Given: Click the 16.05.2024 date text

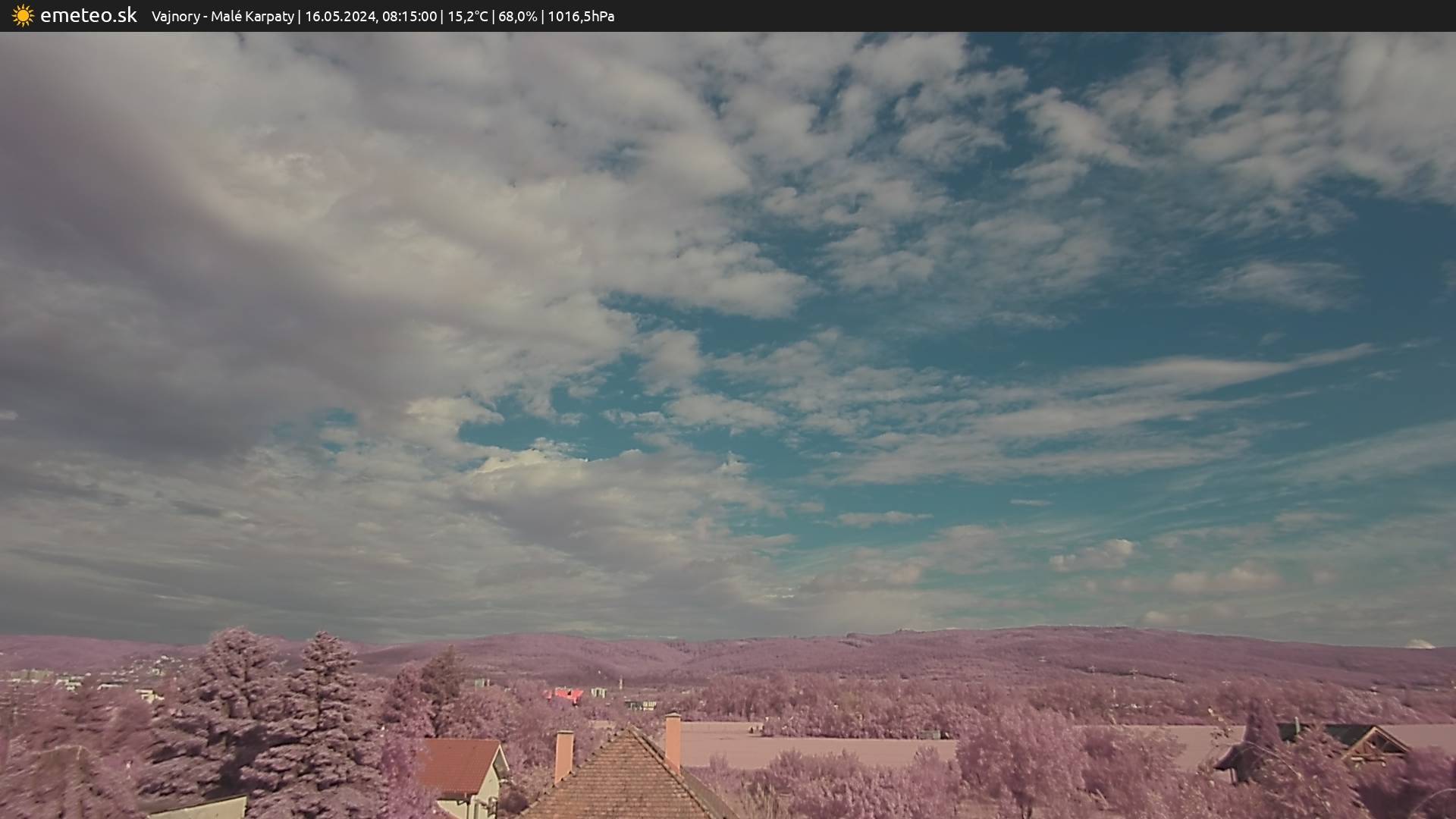Looking at the screenshot, I should click(x=340, y=17).
